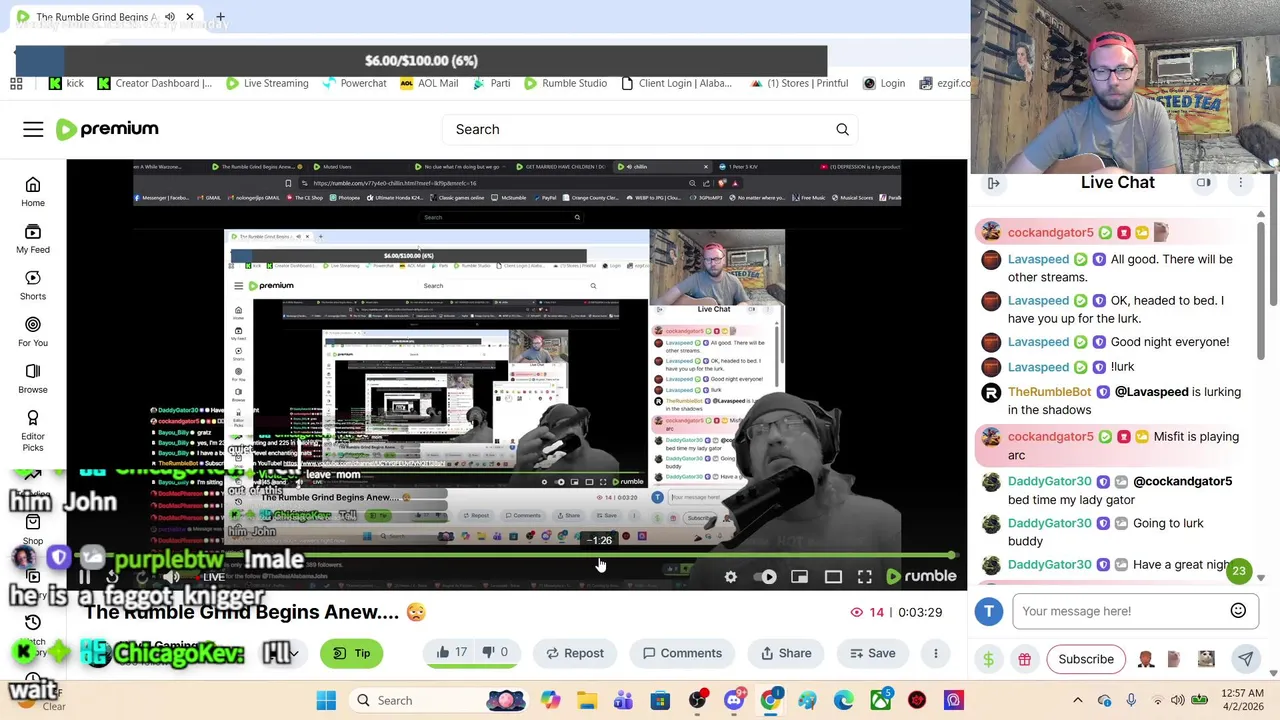The image size is (1280, 720).
Task: Open the video more options three-dot menu
Action: pyautogui.click(x=936, y=653)
